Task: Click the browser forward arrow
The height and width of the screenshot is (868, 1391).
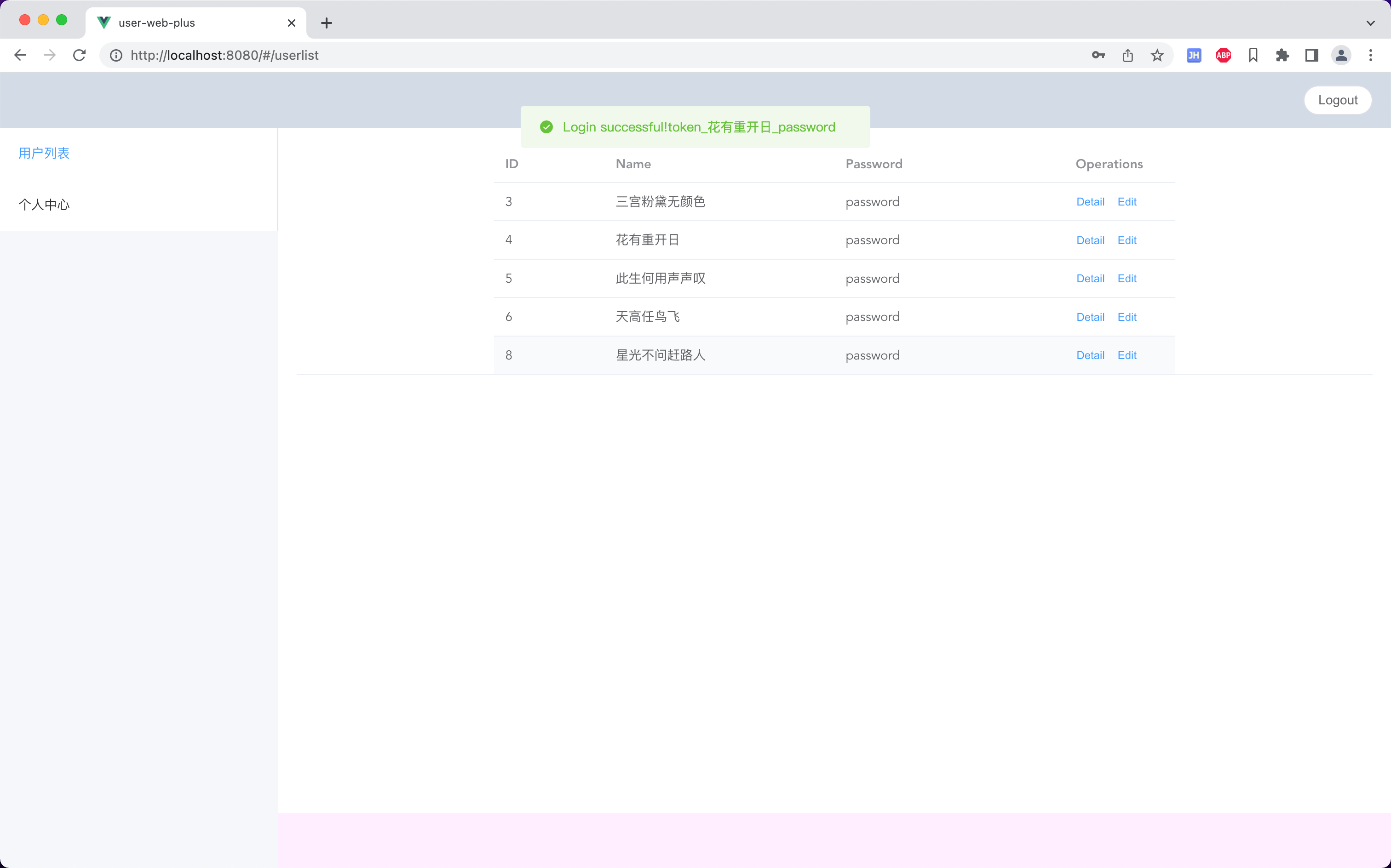Action: pyautogui.click(x=50, y=55)
